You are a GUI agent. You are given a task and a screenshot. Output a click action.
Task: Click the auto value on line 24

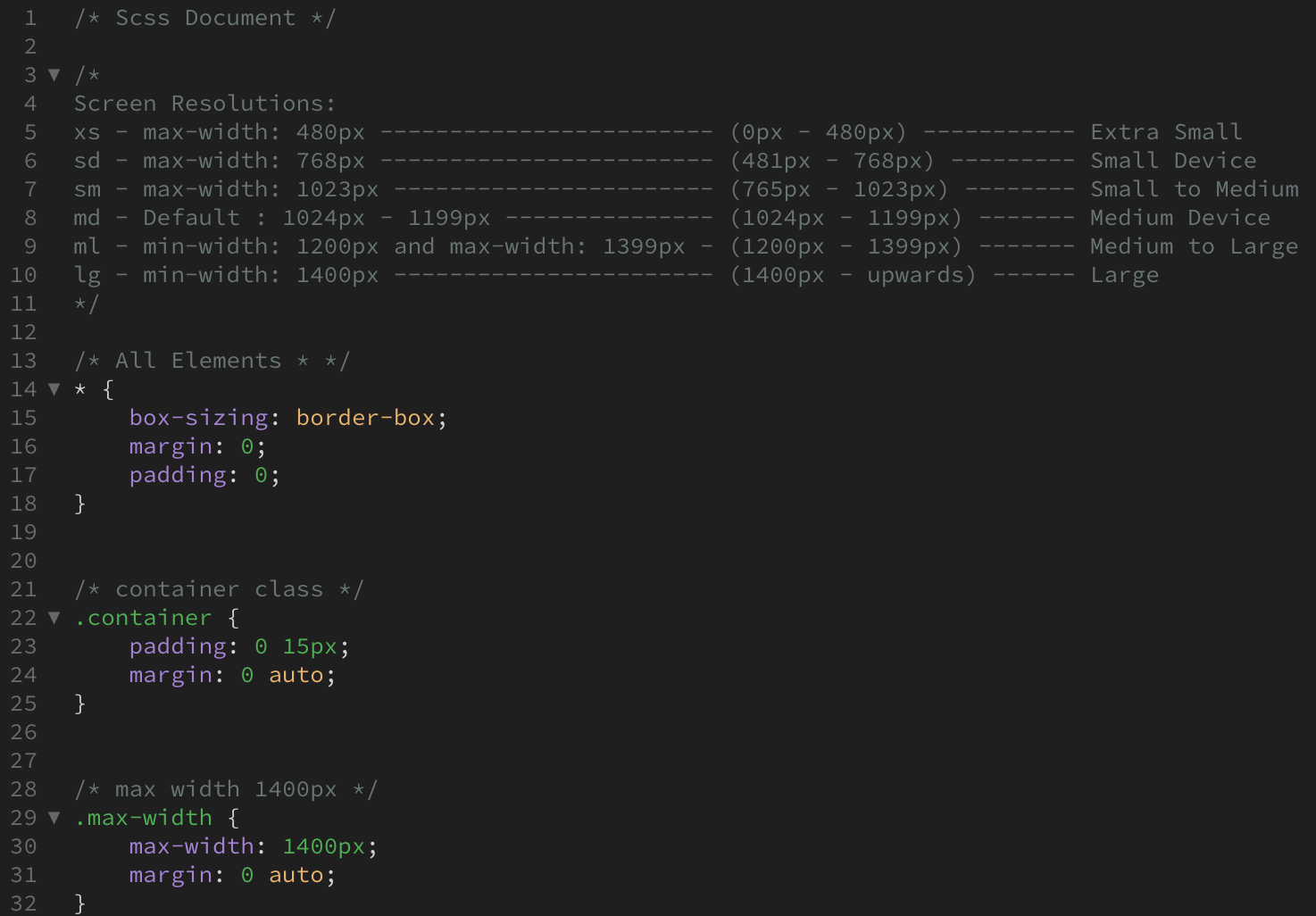[x=296, y=675]
